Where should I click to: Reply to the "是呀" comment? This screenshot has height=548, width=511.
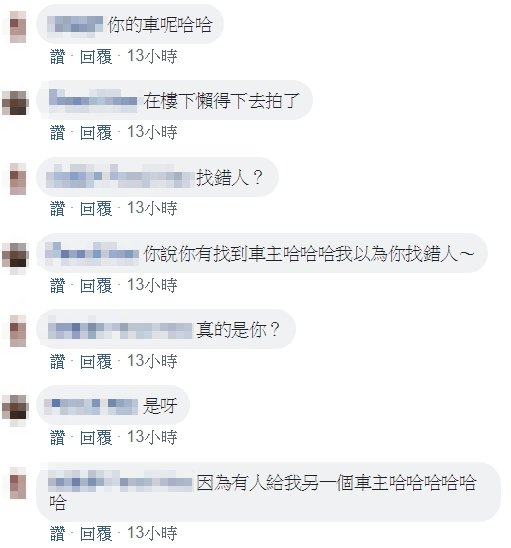pyautogui.click(x=96, y=437)
